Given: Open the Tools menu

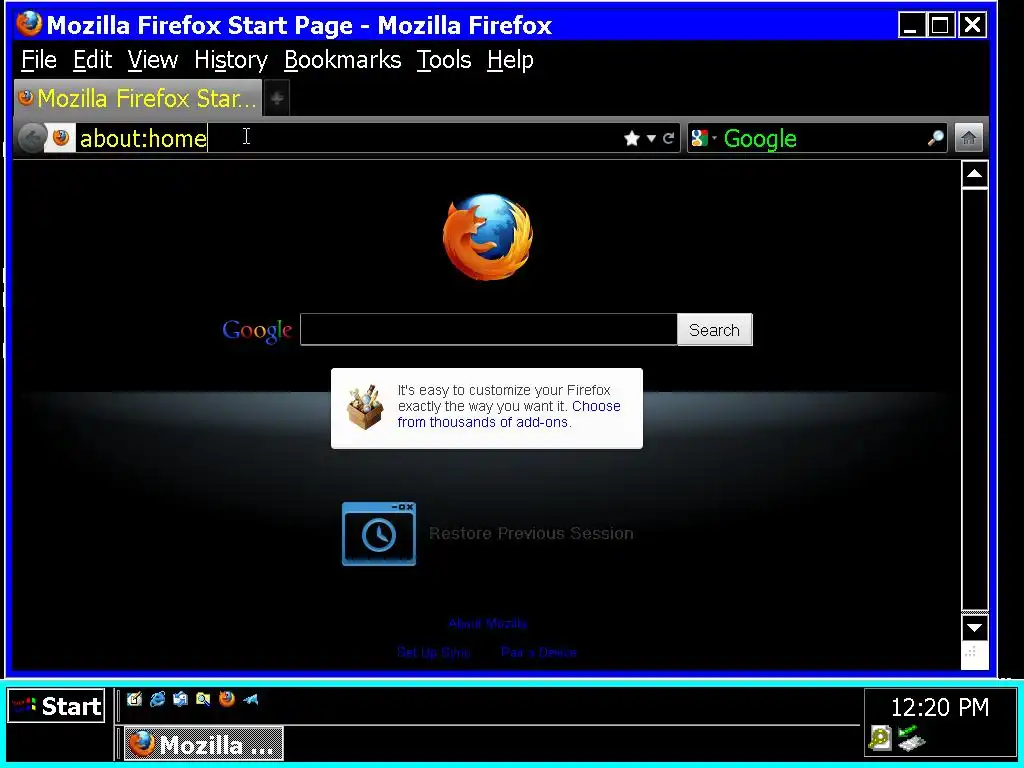Looking at the screenshot, I should (x=444, y=60).
